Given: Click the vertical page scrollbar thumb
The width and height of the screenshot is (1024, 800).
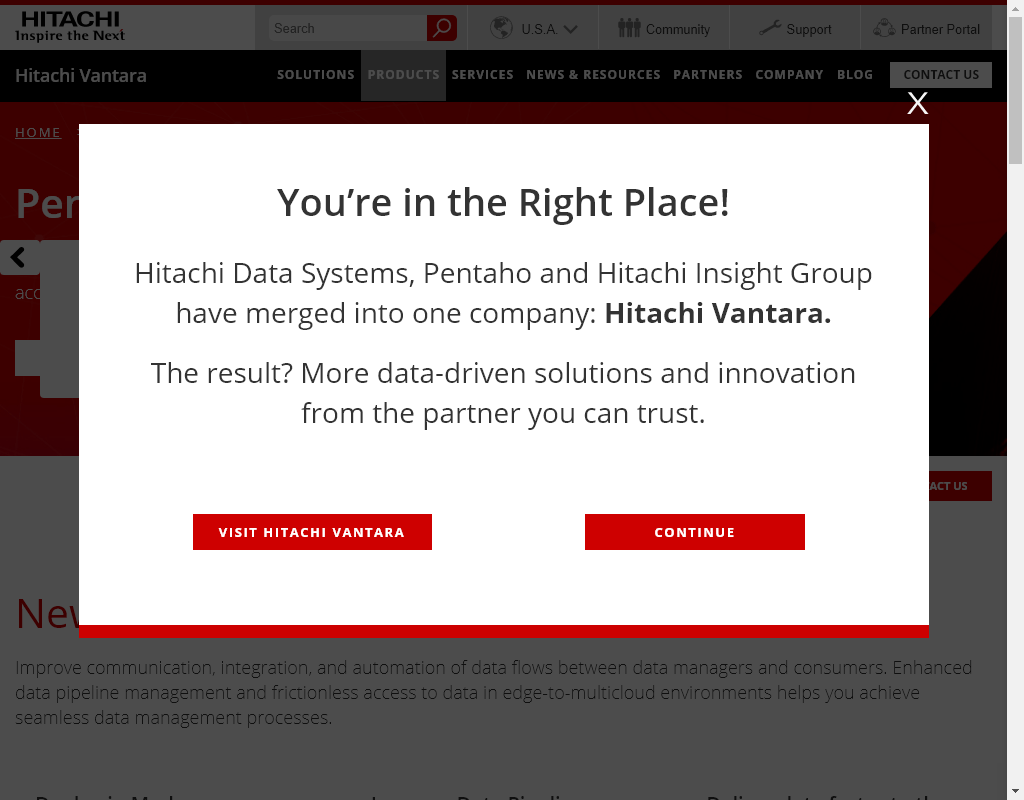Looking at the screenshot, I should [x=1016, y=91].
